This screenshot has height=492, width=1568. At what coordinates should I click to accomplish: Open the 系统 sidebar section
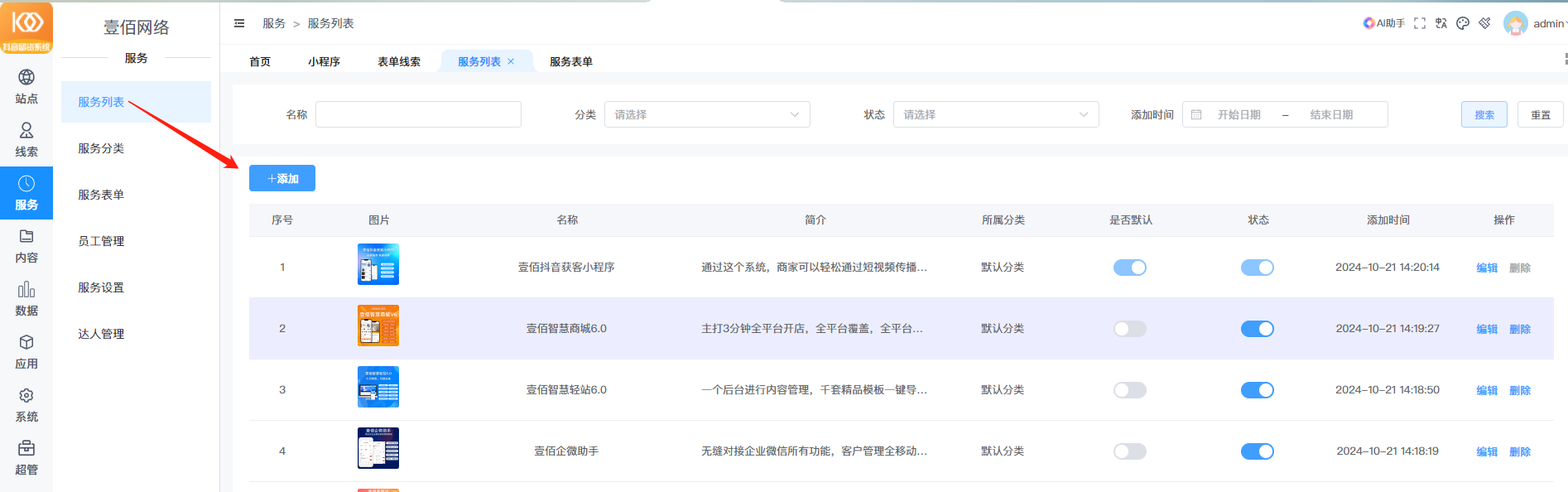pyautogui.click(x=26, y=405)
